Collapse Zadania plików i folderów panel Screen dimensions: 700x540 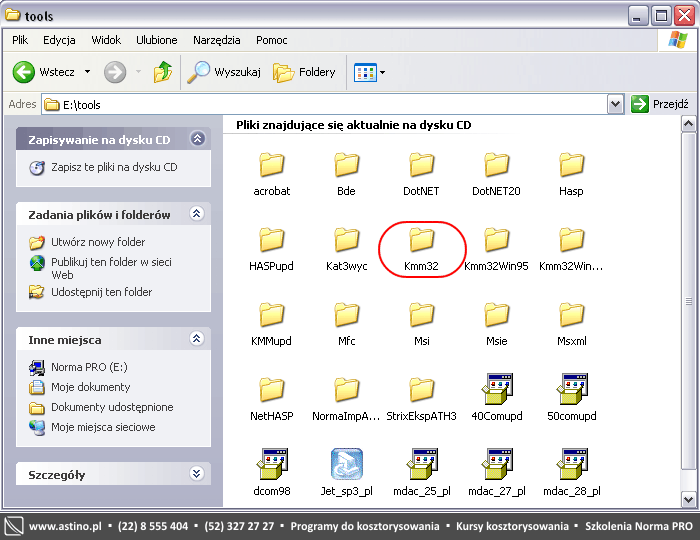(197, 214)
